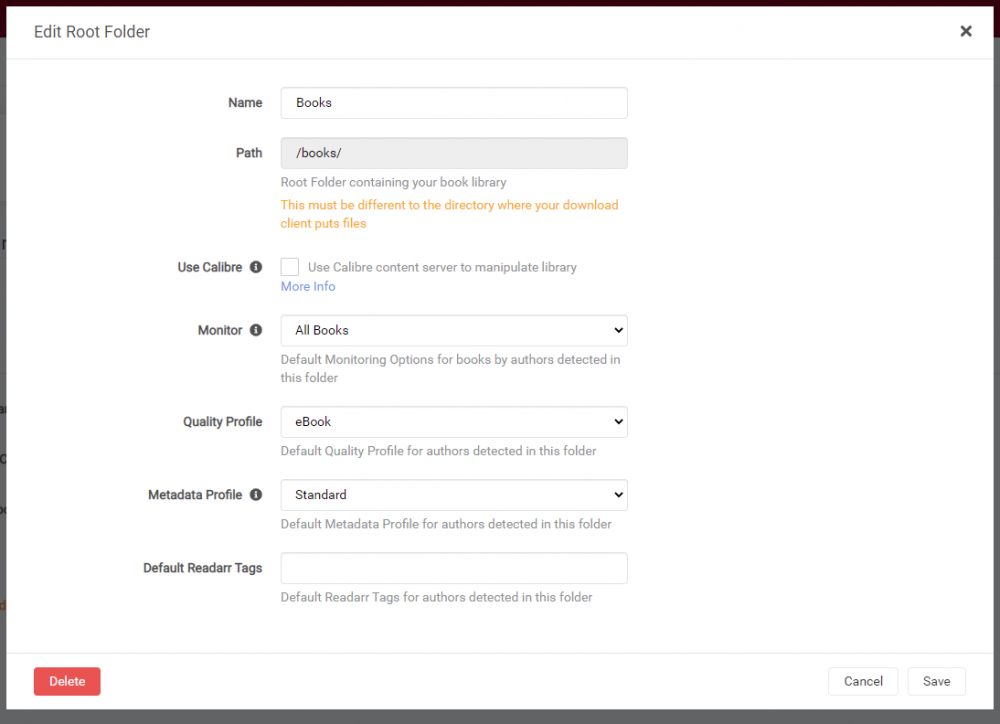Enable the Use Calibre checkbox
Screen dimensions: 1000x724
(290, 267)
